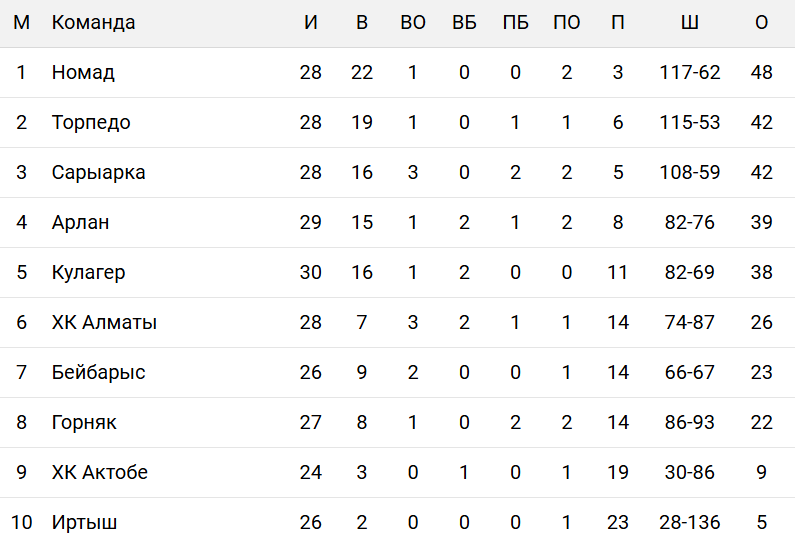Click the В wins column header
The height and width of the screenshot is (545, 795).
pos(362,23)
